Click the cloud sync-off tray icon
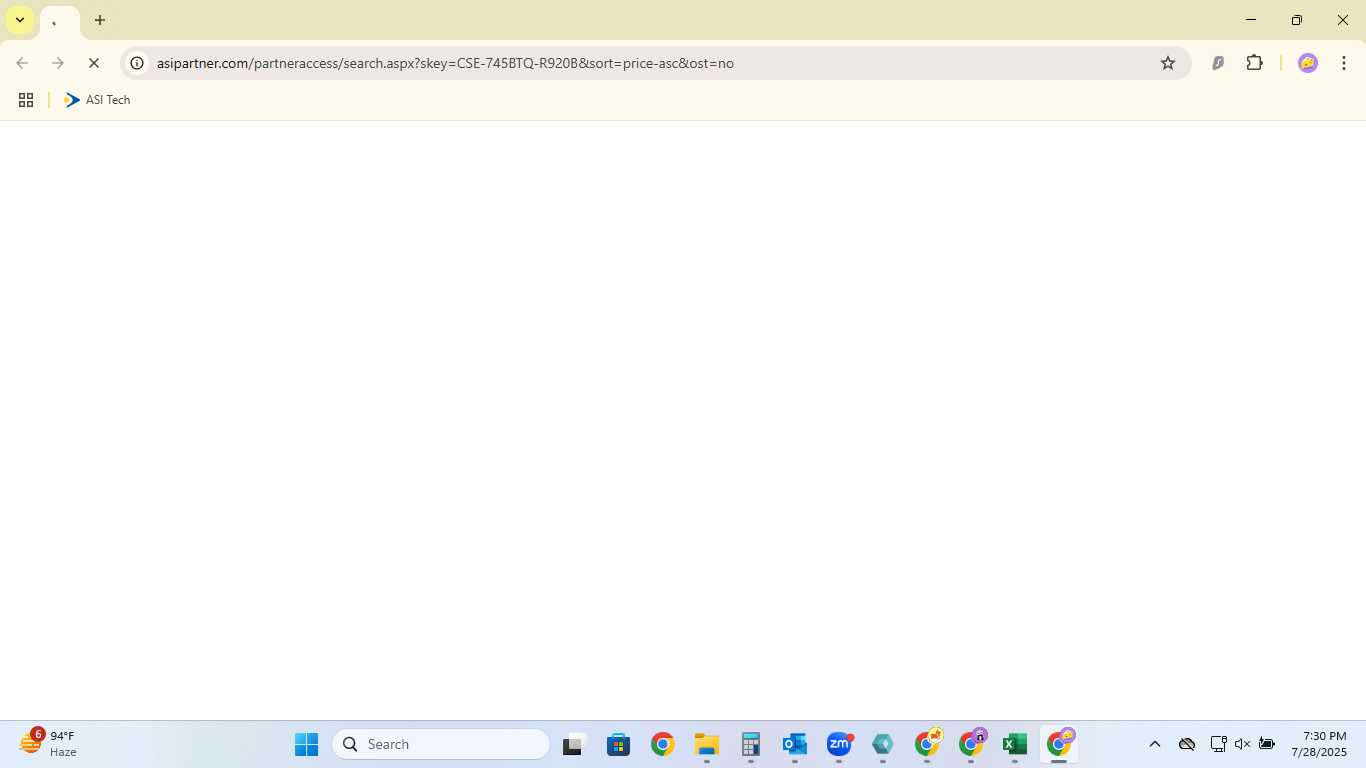1366x768 pixels. pos(1187,744)
